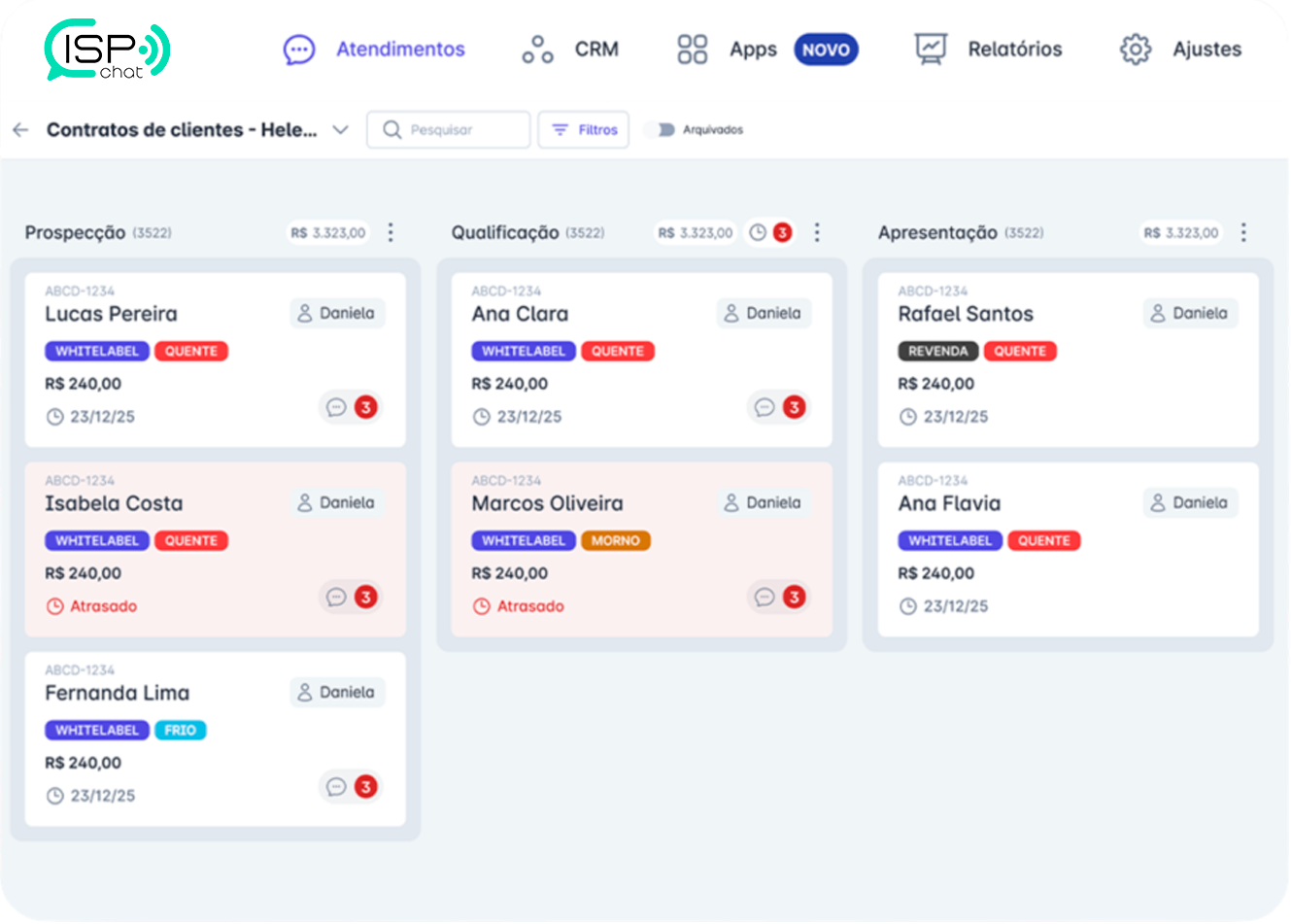Open the Fernanda Lima card

(x=215, y=738)
